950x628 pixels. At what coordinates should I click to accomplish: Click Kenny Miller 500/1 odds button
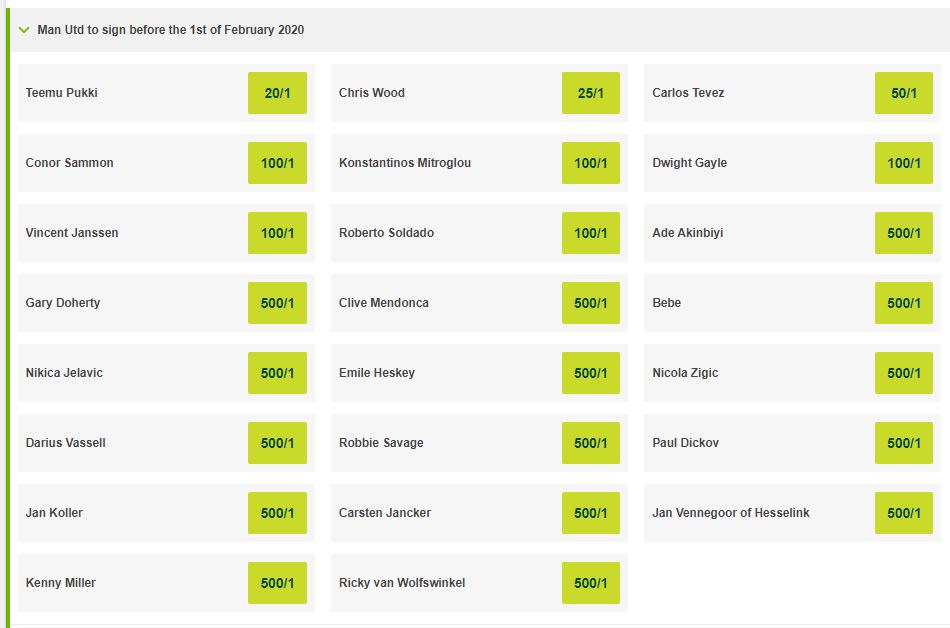(277, 583)
